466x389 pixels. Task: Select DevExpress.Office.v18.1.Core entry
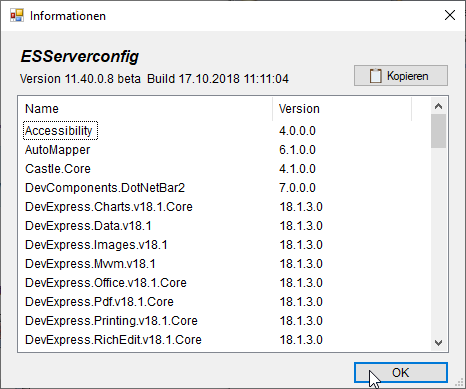pyautogui.click(x=106, y=283)
